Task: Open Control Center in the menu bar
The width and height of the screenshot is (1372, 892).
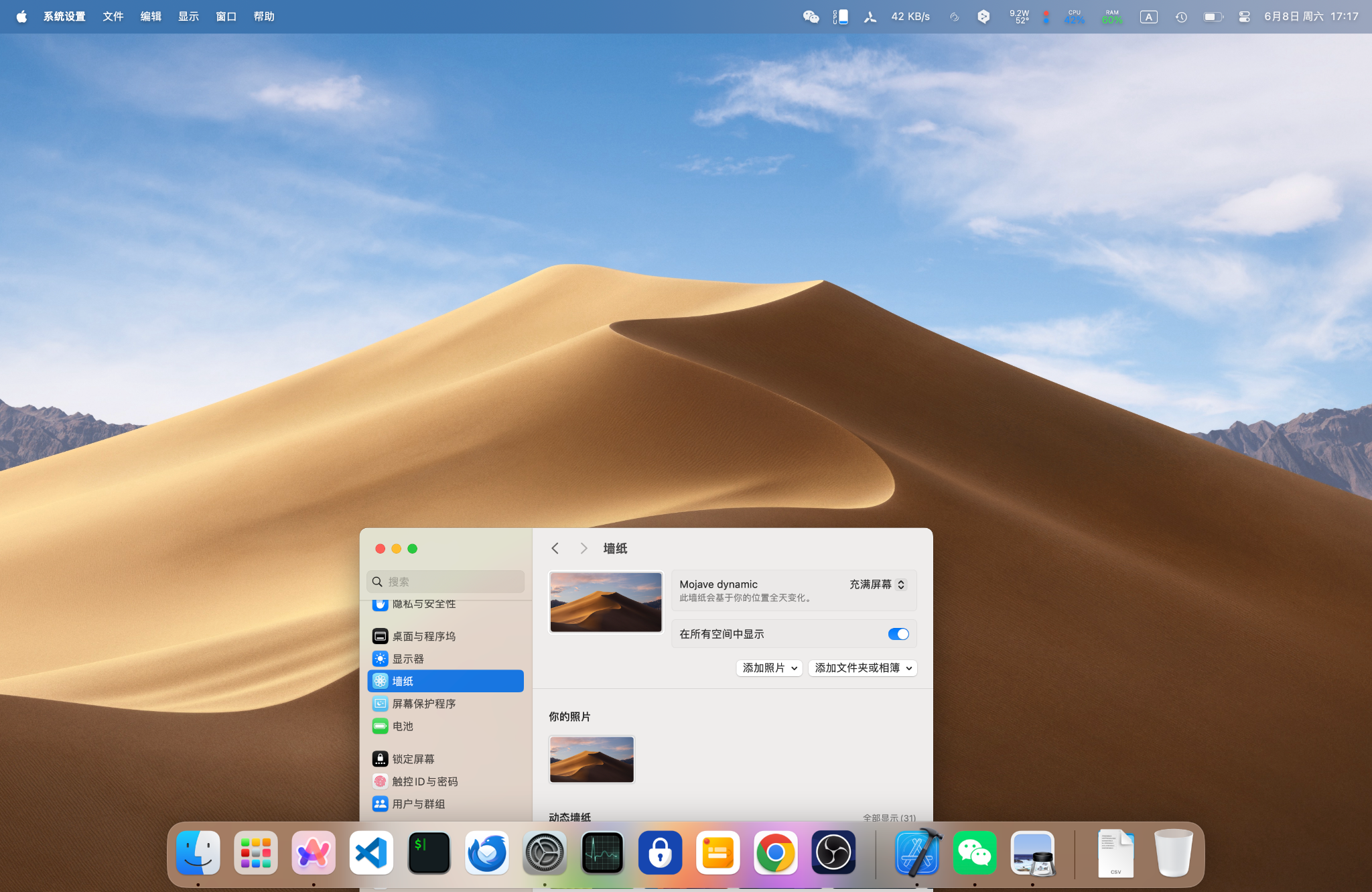Action: pos(1244,17)
